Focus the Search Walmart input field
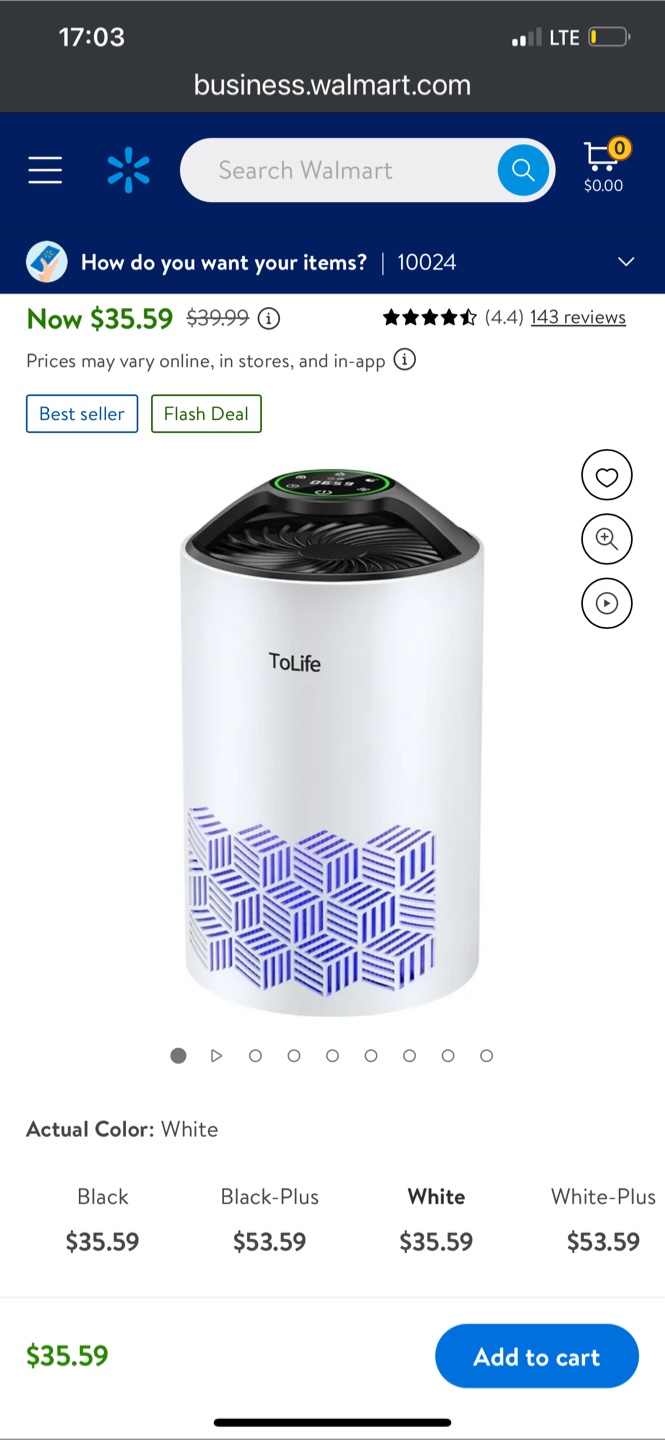 (x=340, y=170)
